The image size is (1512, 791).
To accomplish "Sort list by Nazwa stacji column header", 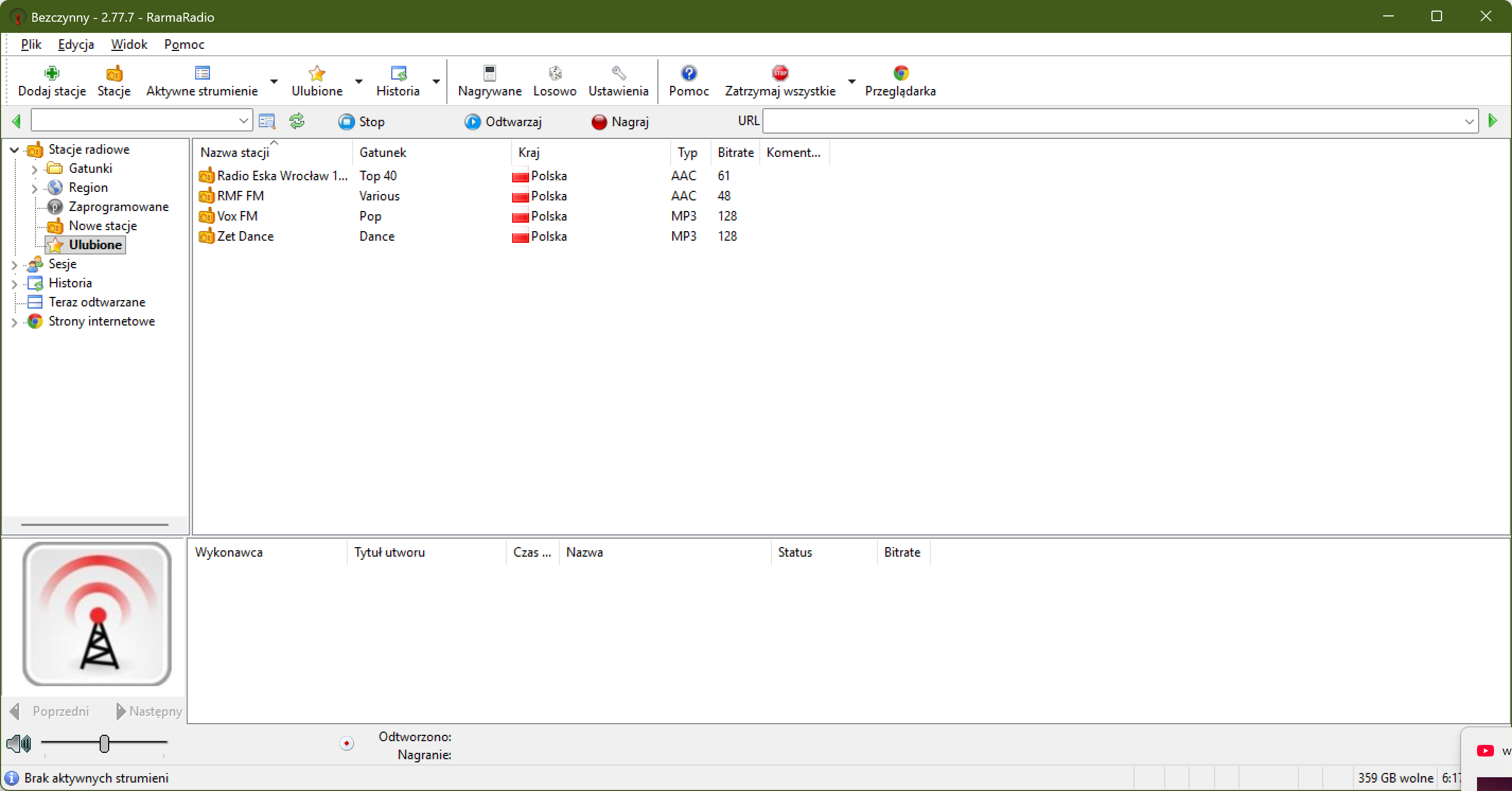I will click(235, 153).
